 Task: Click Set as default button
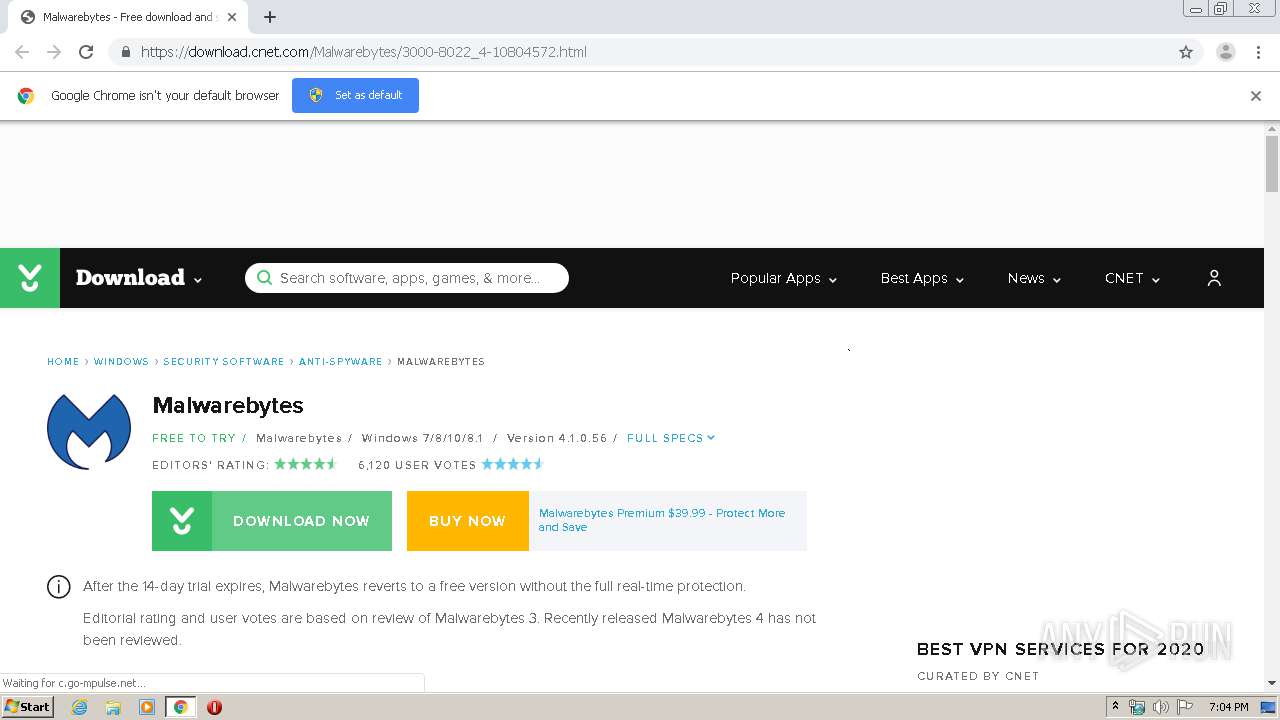[355, 96]
